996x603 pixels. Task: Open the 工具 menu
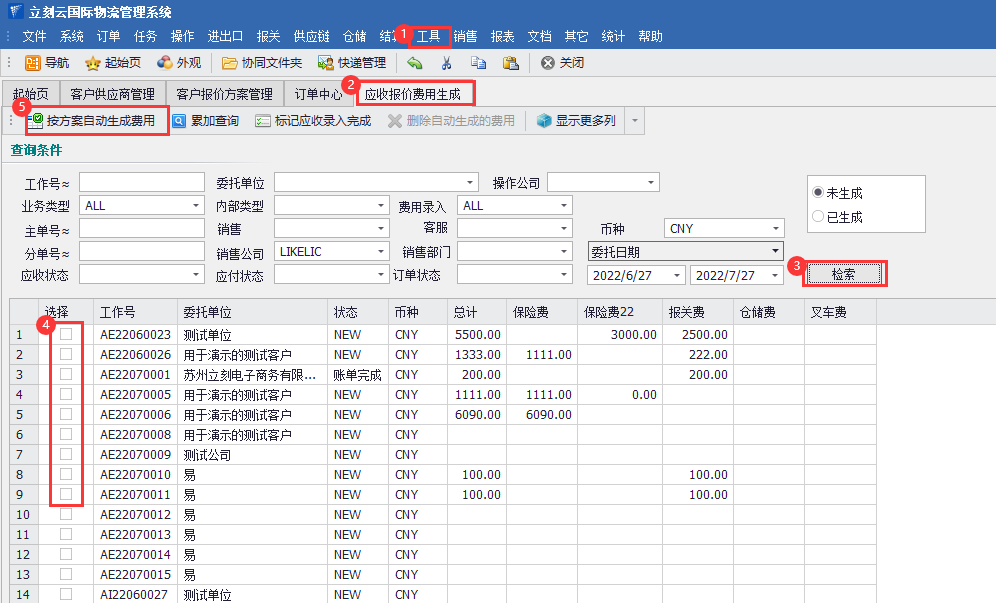pos(428,36)
